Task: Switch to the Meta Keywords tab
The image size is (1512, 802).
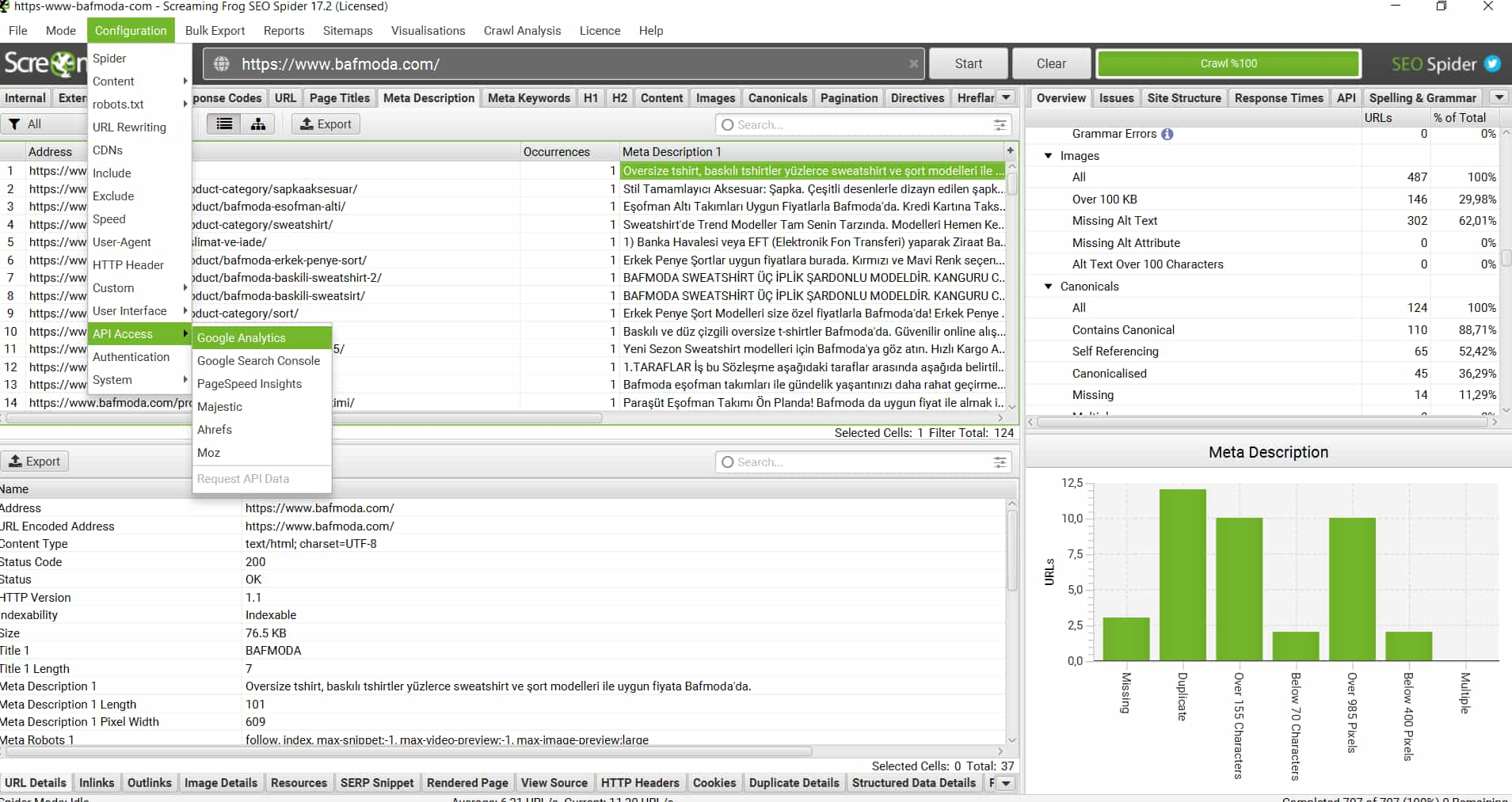Action: pos(528,98)
